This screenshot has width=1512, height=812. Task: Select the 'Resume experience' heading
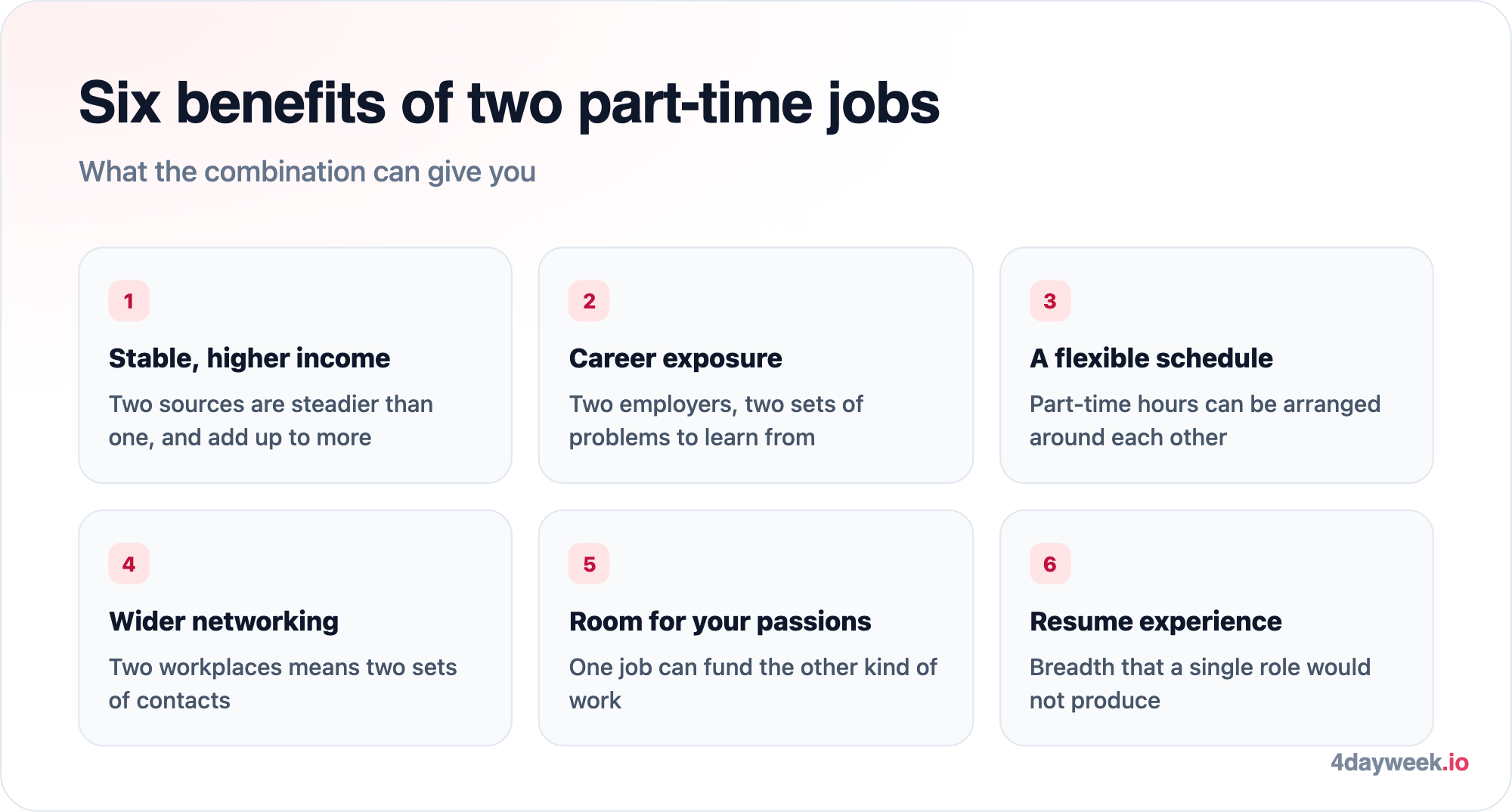click(x=1155, y=621)
